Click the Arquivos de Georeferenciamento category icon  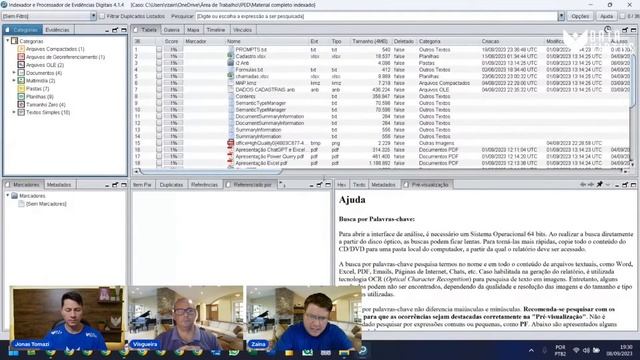[21, 57]
